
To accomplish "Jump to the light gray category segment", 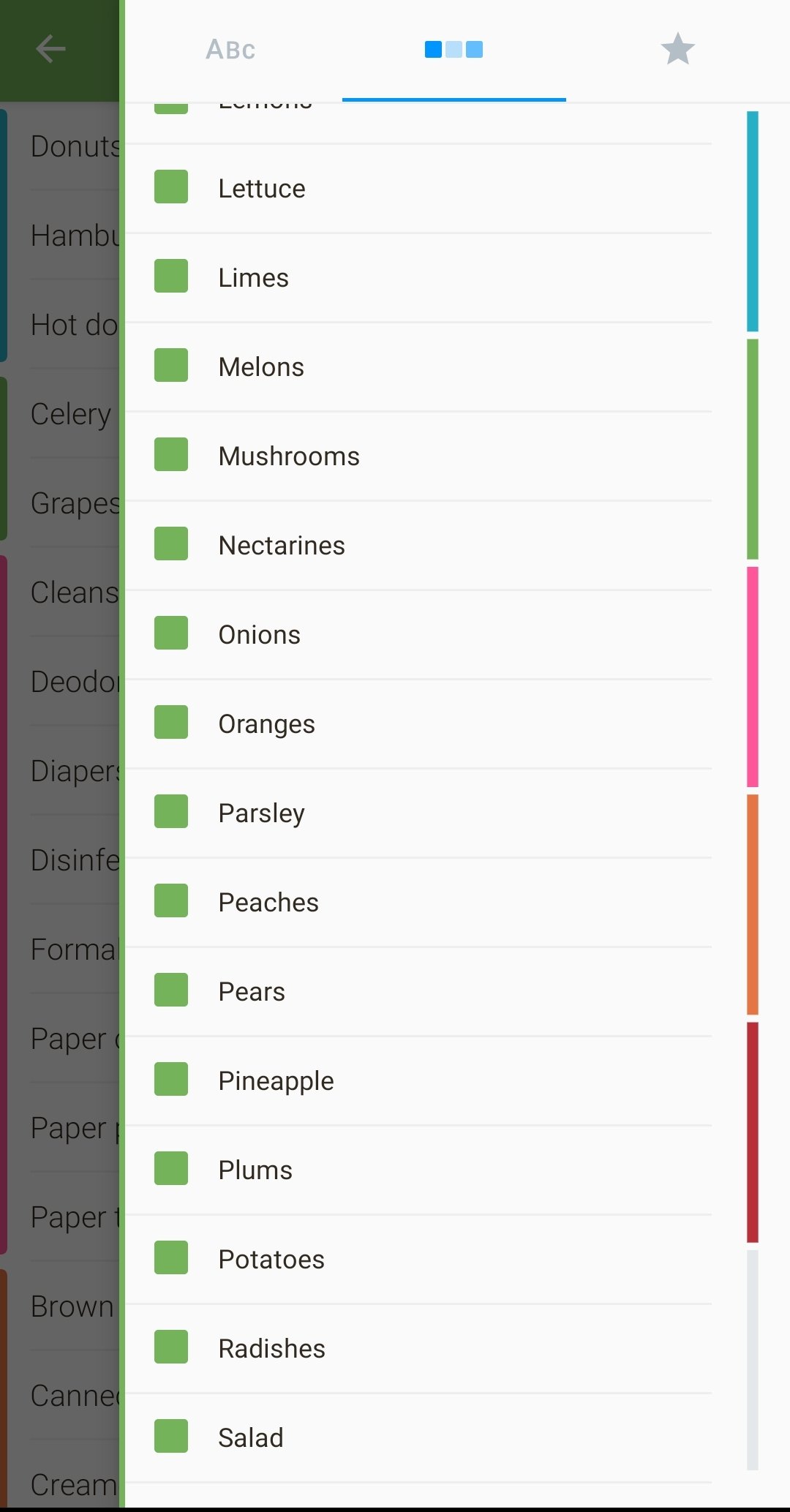I will 752,1360.
